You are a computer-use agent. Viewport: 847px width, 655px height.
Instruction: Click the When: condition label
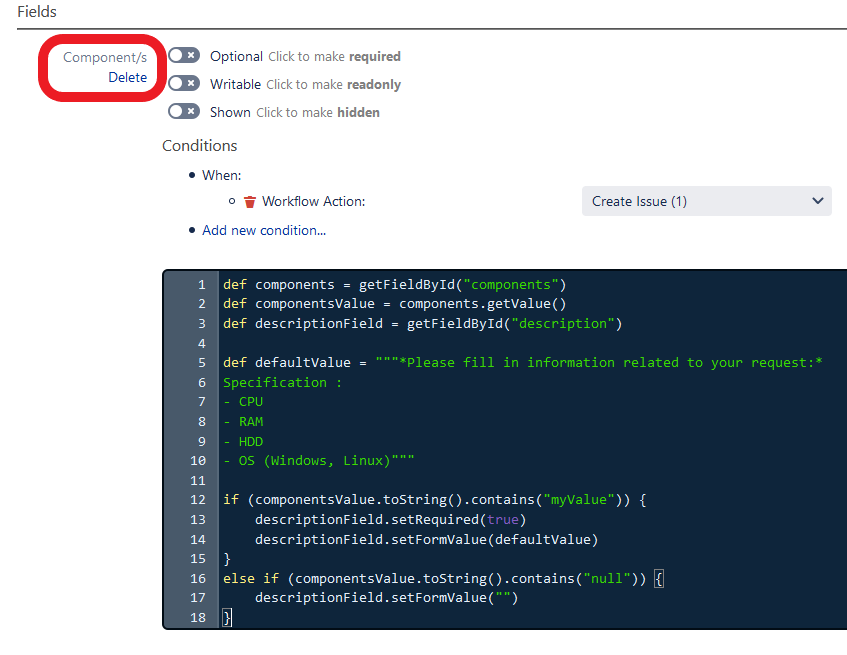pyautogui.click(x=221, y=175)
